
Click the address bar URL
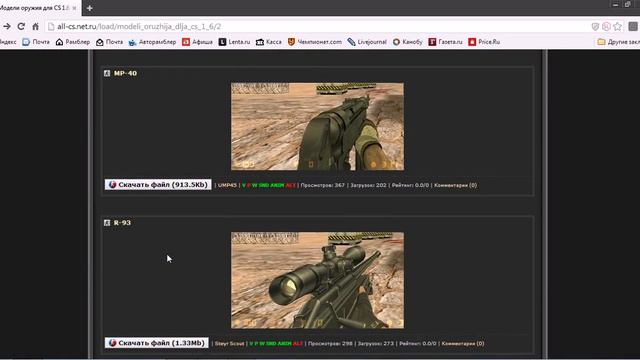139,27
